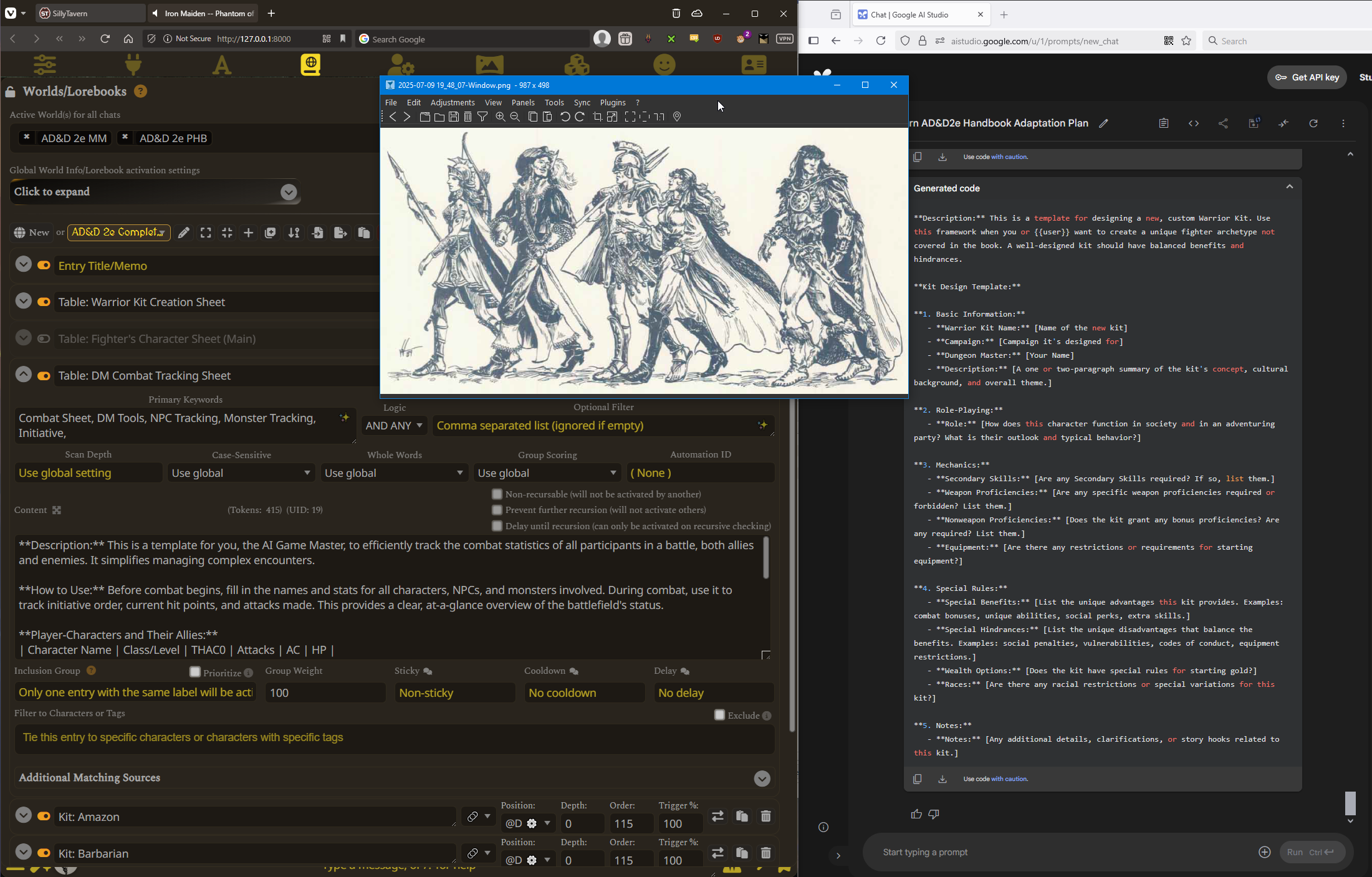Toggle enable switch for Kit: Amazon entry
The image size is (1372, 877).
click(x=44, y=817)
